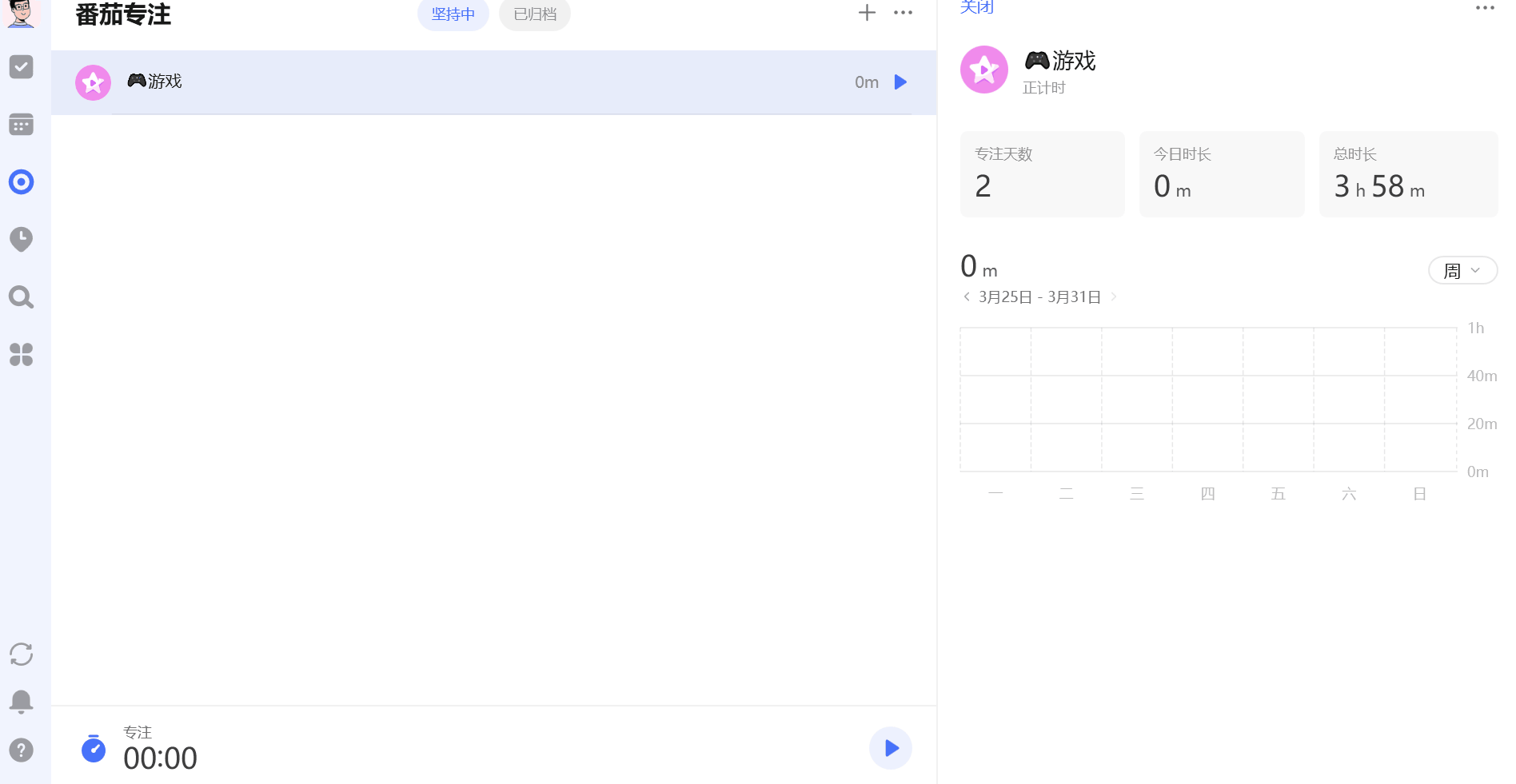This screenshot has width=1516, height=784.
Task: Add a new focus item with plus button
Action: 867,13
